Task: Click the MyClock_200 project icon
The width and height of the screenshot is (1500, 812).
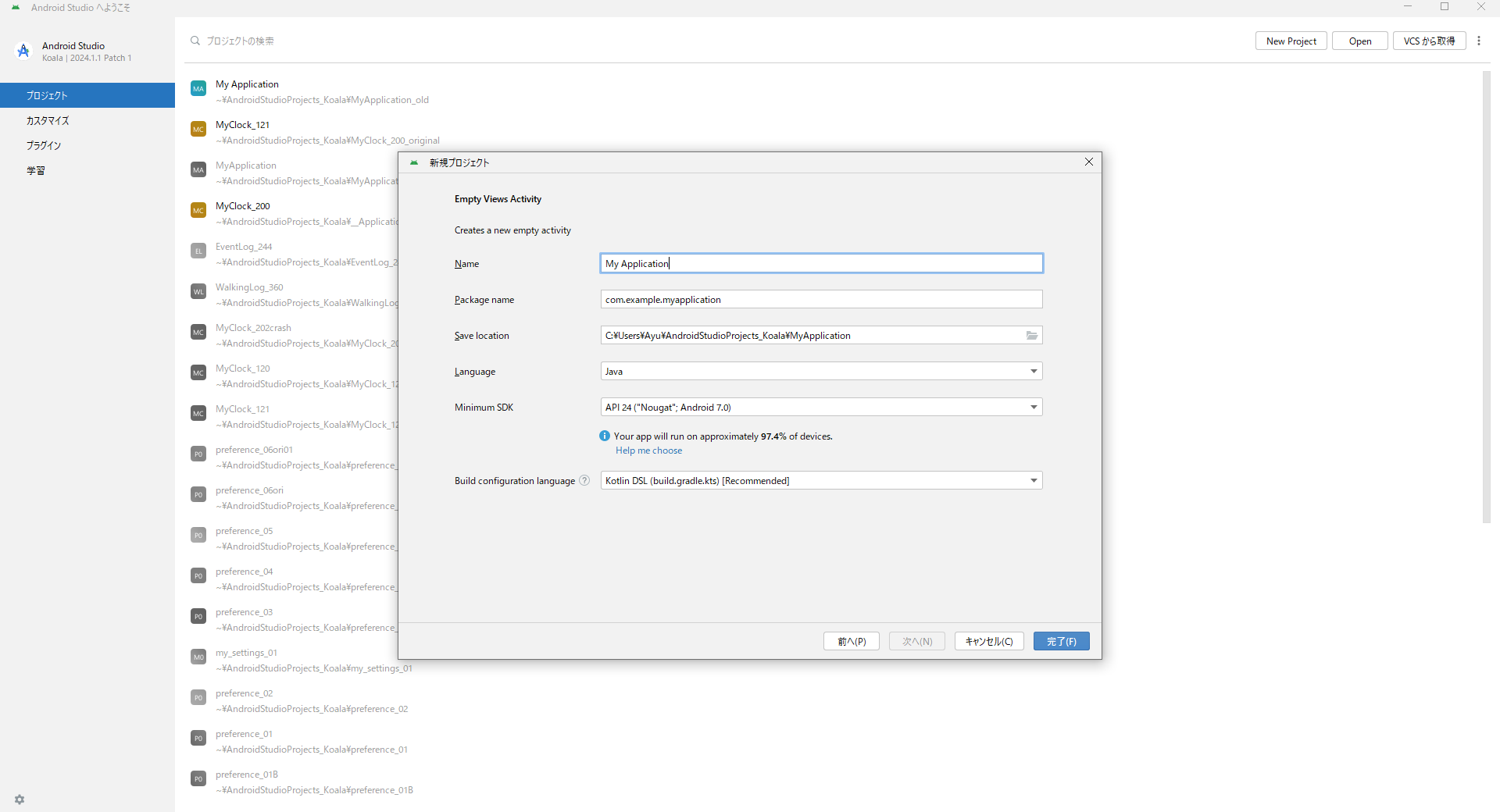Action: click(198, 211)
